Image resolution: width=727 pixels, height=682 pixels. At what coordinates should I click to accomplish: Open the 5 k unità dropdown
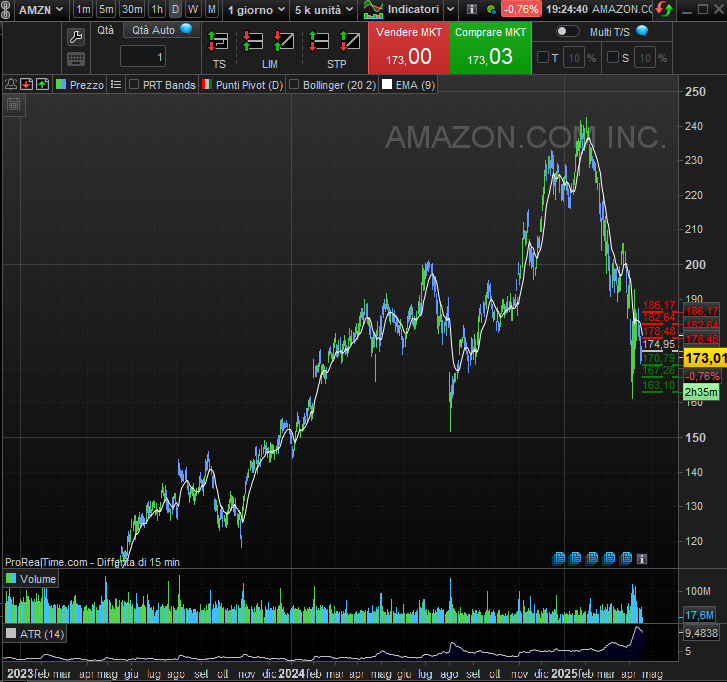(x=324, y=10)
